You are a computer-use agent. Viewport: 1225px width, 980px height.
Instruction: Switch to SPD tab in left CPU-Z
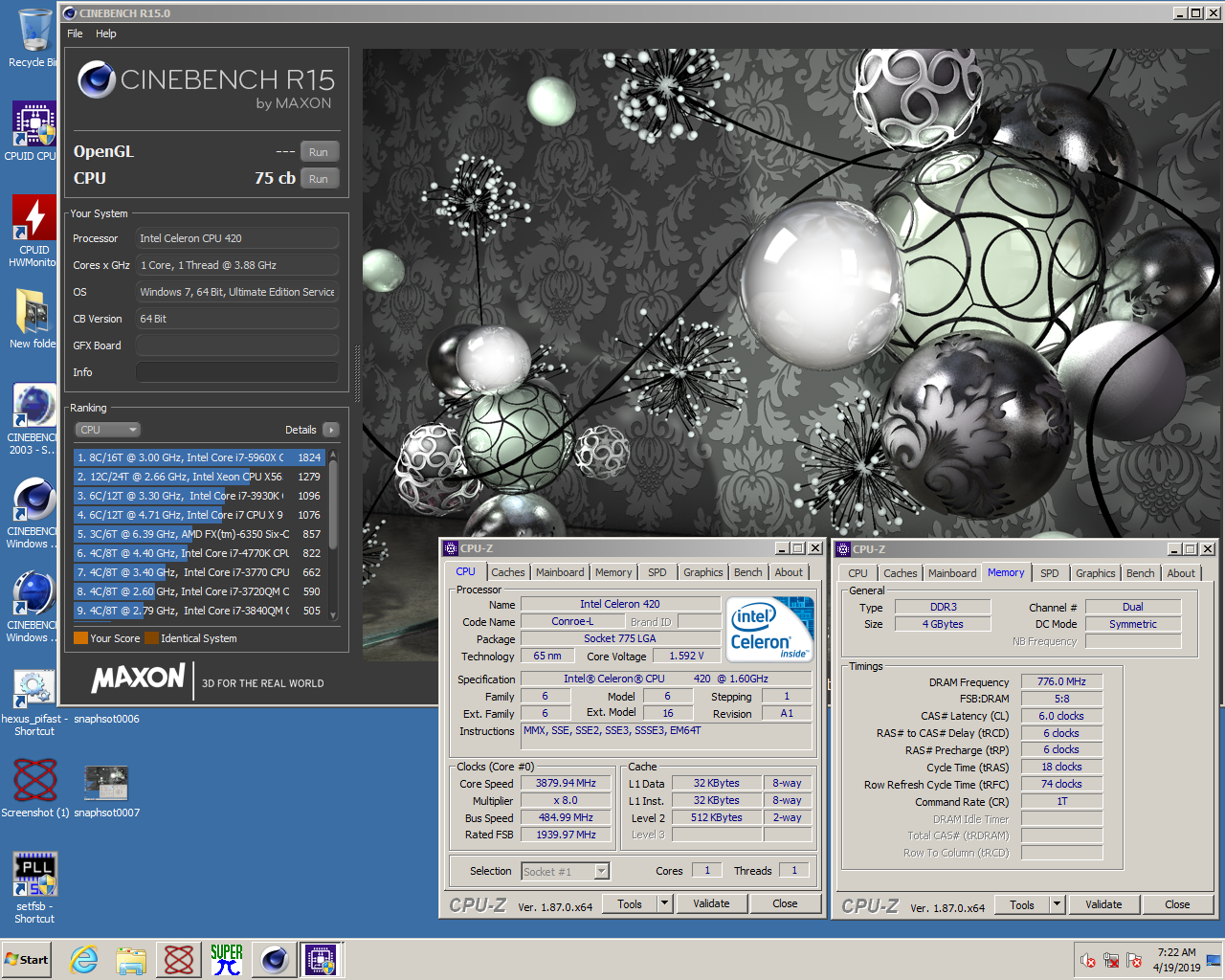[657, 572]
